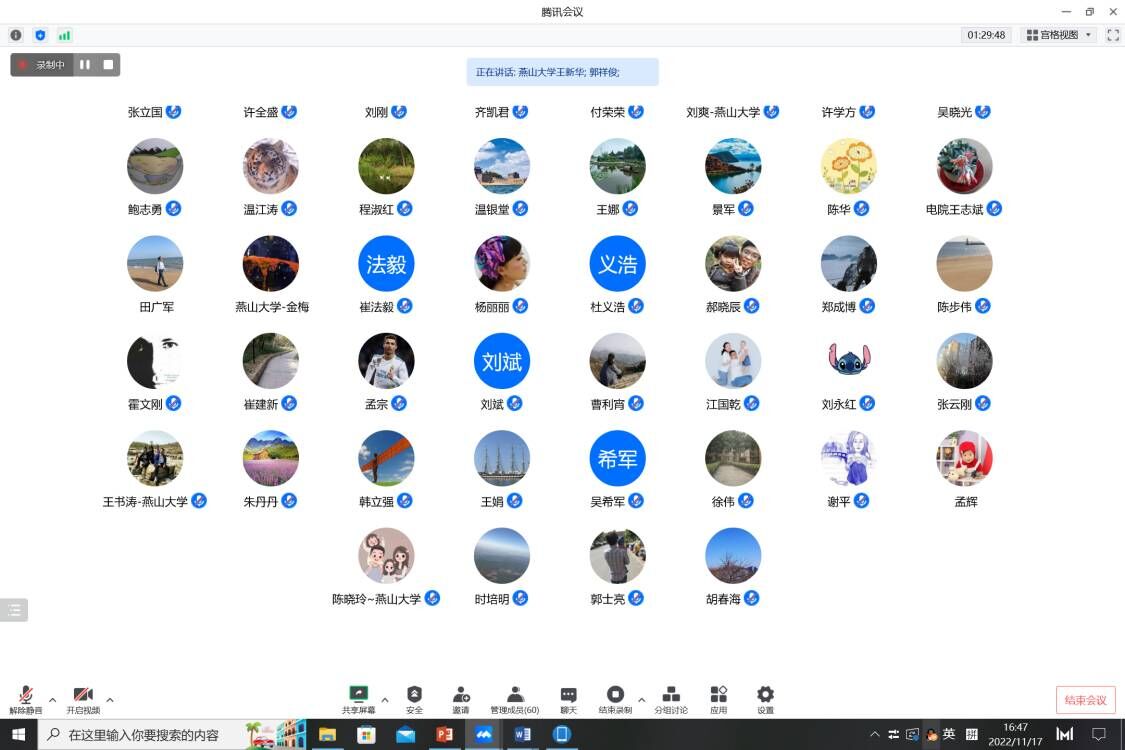Screen dimensions: 1125x750
Task: Open the 共享屏幕 screen share icon
Action: pos(358,695)
